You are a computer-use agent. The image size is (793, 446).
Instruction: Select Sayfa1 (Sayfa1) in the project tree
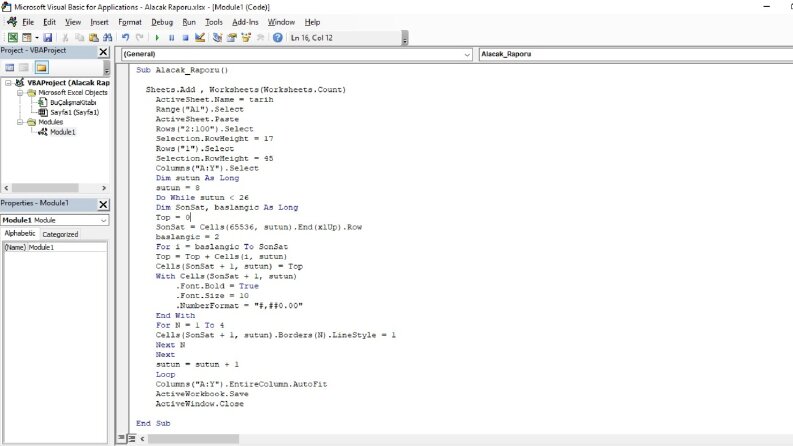[x=74, y=112]
